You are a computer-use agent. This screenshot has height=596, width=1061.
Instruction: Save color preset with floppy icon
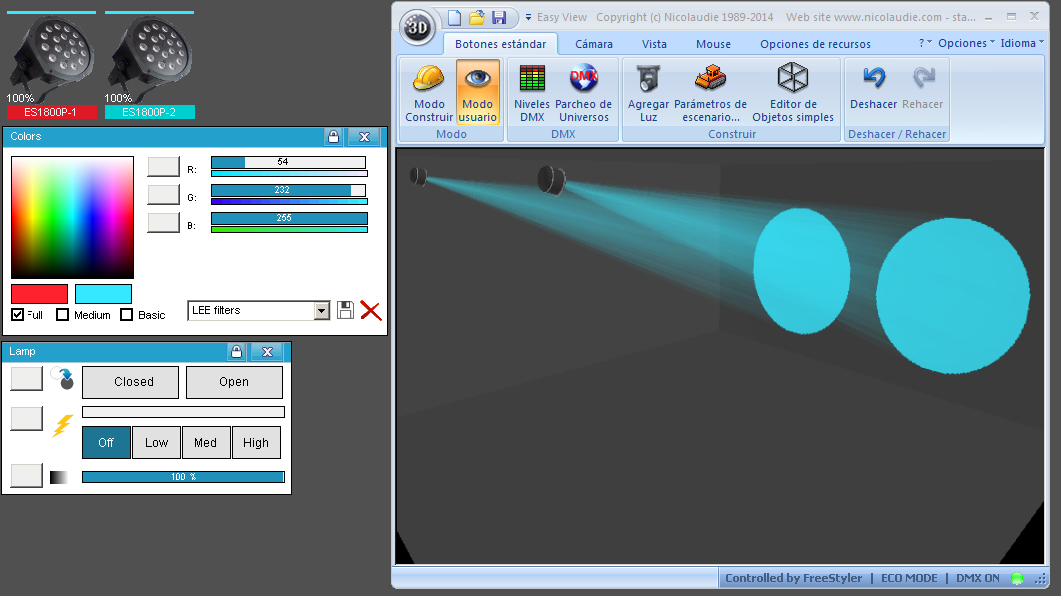[345, 311]
